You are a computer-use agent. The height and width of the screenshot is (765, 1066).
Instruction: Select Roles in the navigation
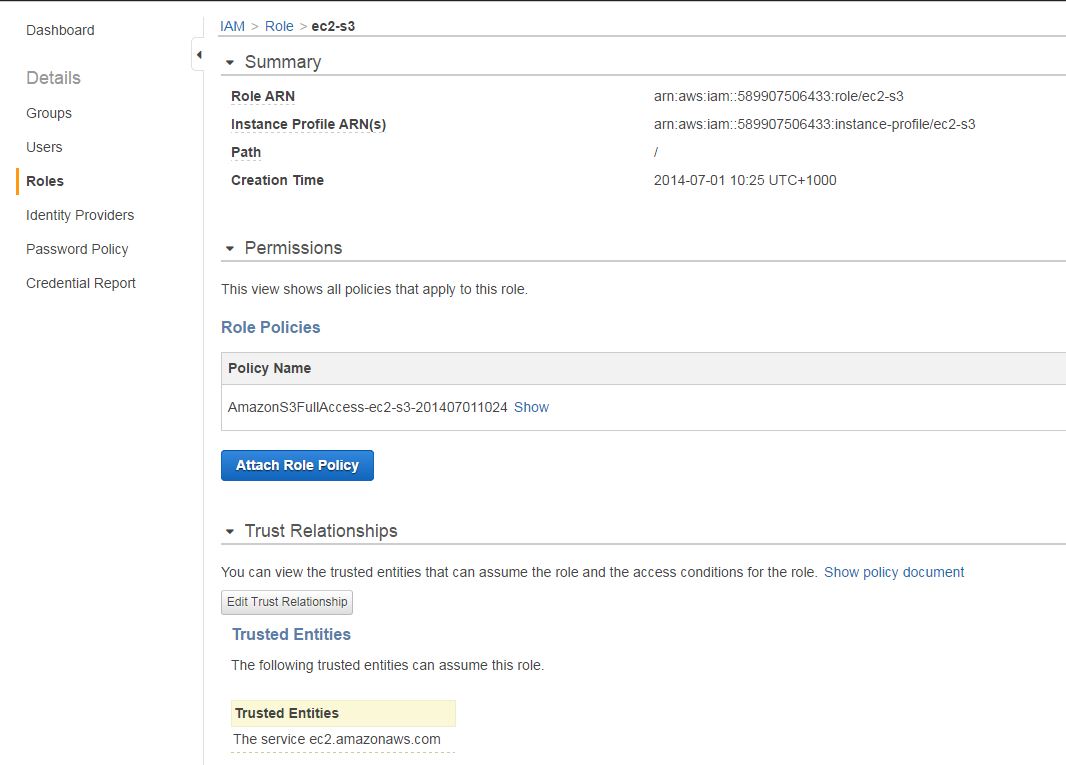45,181
